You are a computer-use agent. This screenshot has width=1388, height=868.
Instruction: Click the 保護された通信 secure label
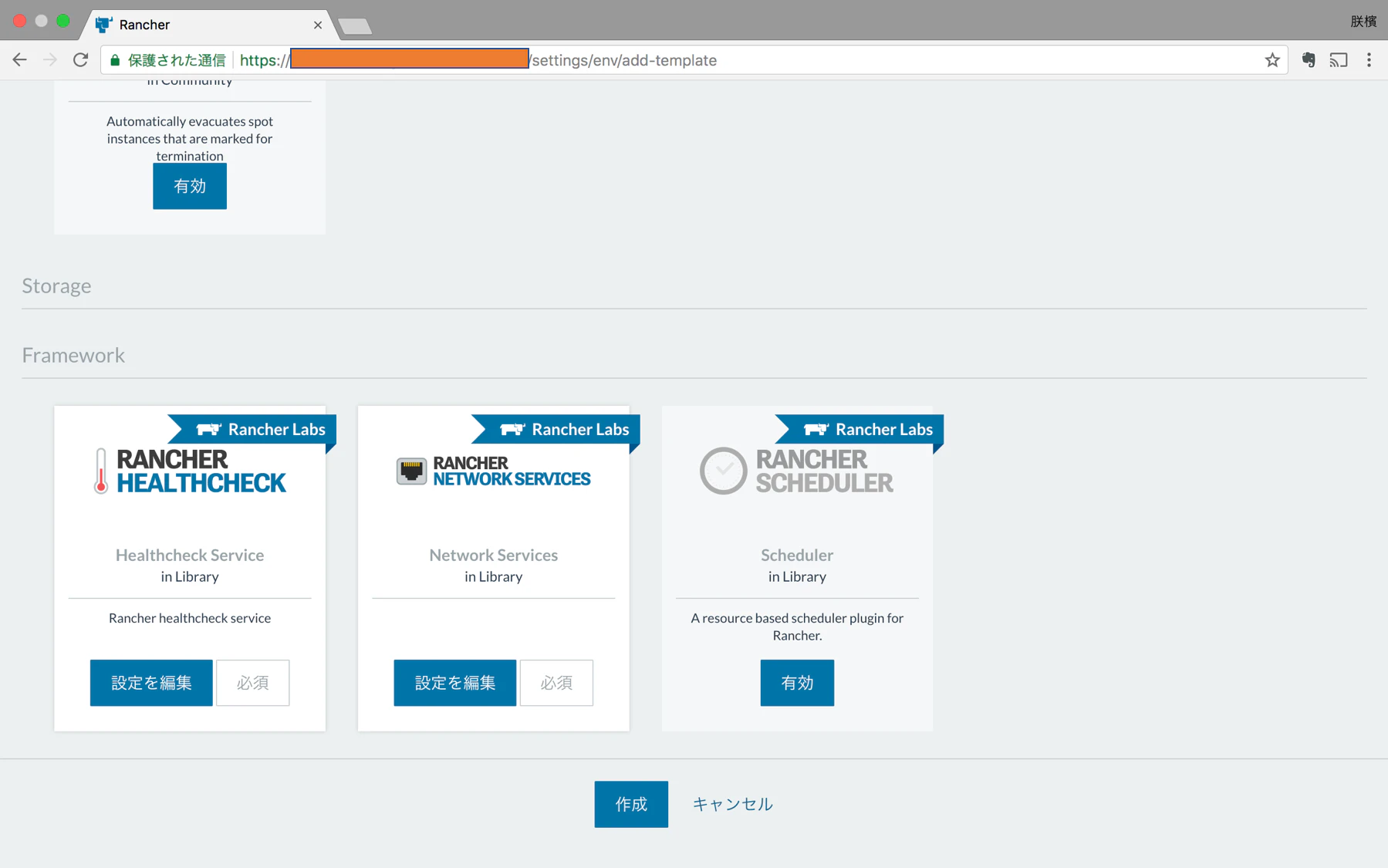point(177,60)
